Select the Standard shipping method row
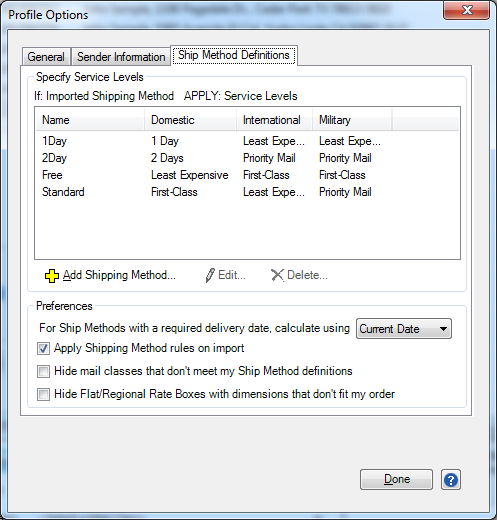Viewport: 497px width, 520px height. click(x=247, y=192)
